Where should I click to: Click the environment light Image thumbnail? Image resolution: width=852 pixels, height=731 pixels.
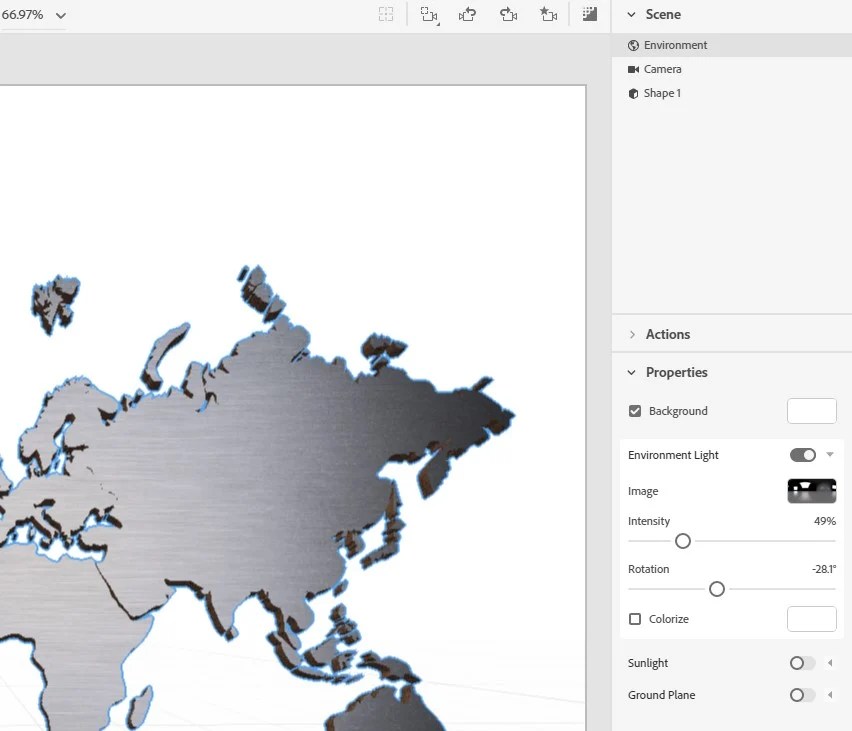(x=812, y=491)
